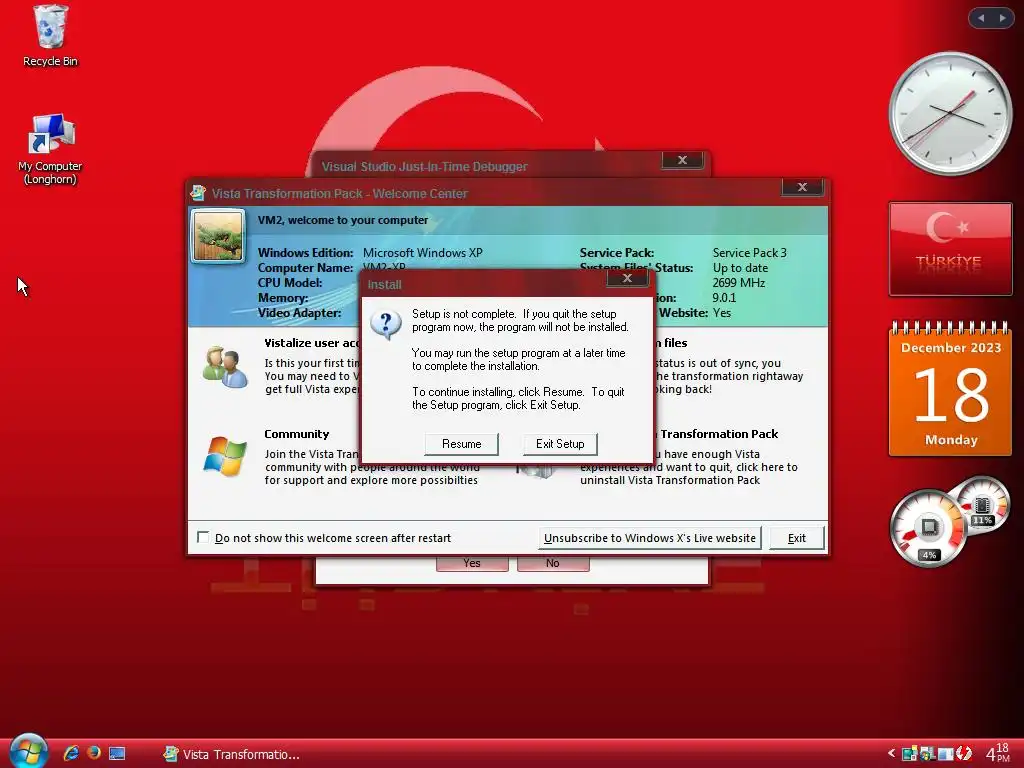This screenshot has height=768, width=1024.
Task: Click the first green monitor tray icon
Action: 909,754
